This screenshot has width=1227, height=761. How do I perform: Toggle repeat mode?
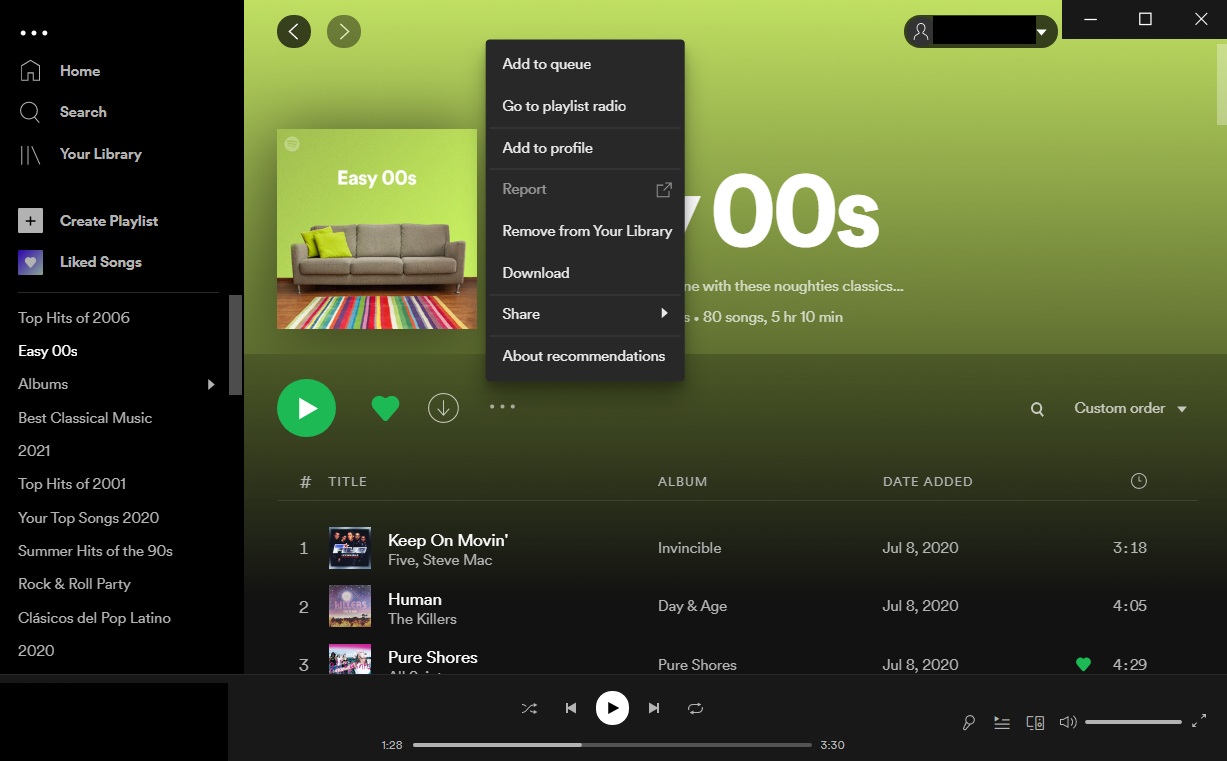pos(695,708)
